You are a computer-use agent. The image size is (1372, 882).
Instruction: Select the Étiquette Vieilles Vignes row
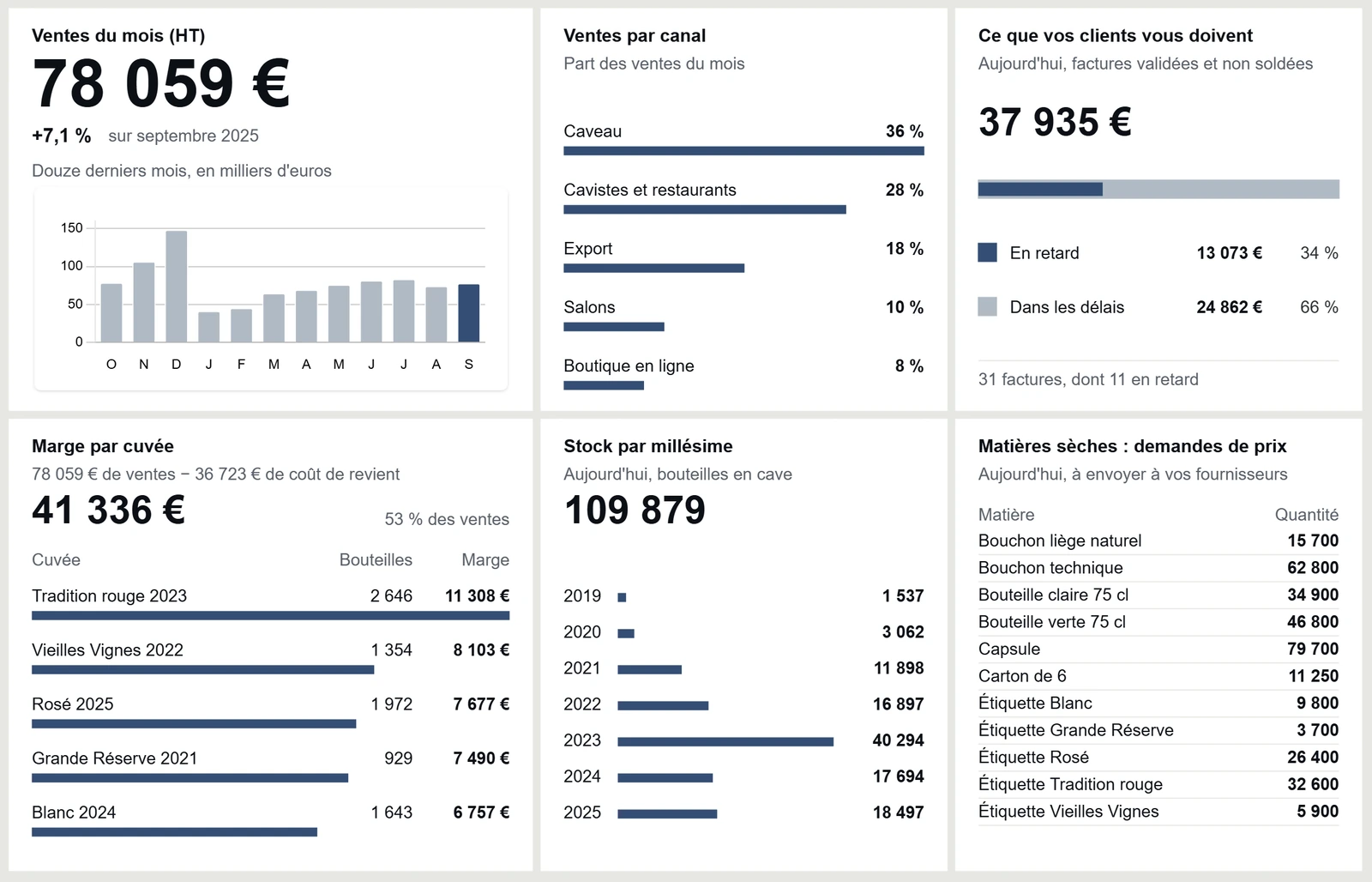pyautogui.click(x=1158, y=812)
